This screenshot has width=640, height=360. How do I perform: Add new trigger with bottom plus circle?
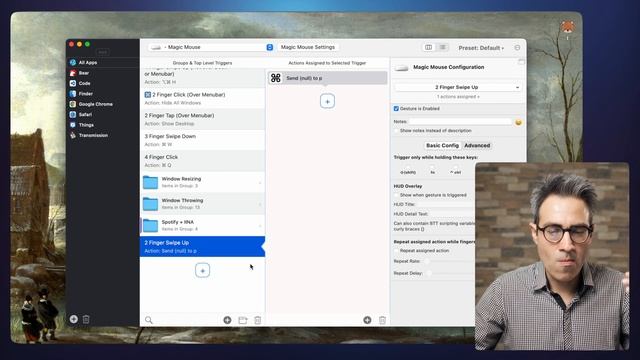(x=227, y=320)
